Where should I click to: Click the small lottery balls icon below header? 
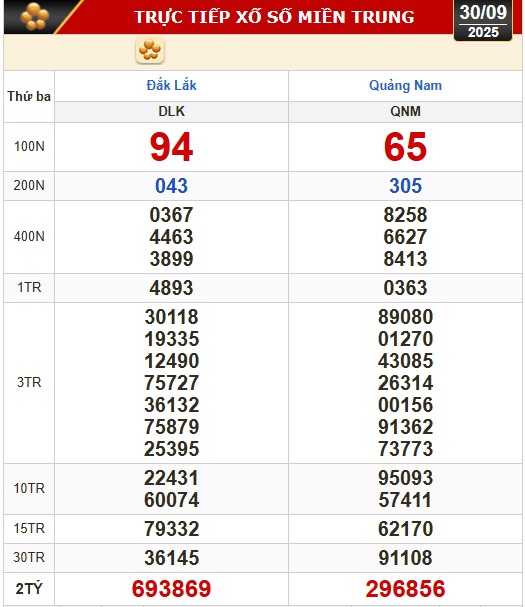pos(150,50)
